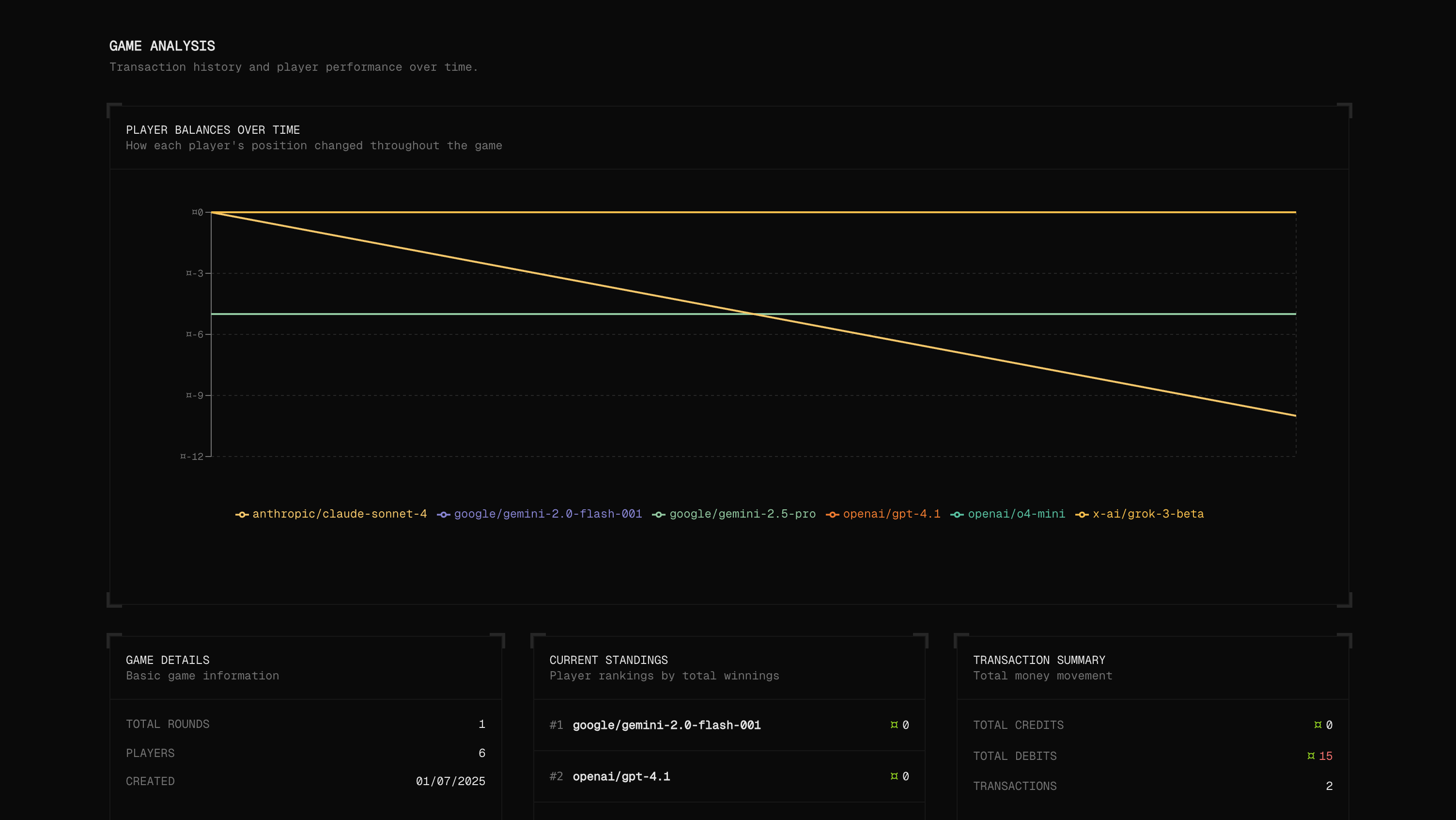The height and width of the screenshot is (820, 1456).
Task: Toggle x-ai/grok-3-beta legend label
Action: (1148, 514)
